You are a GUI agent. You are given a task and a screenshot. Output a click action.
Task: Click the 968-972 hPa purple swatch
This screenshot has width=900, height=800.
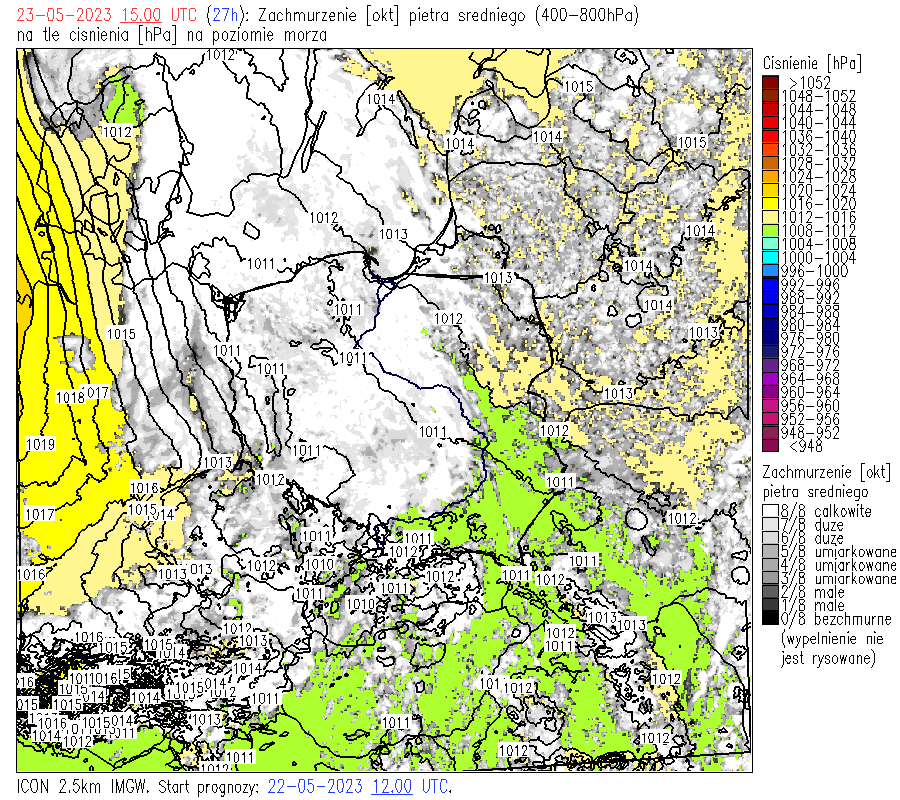click(770, 366)
